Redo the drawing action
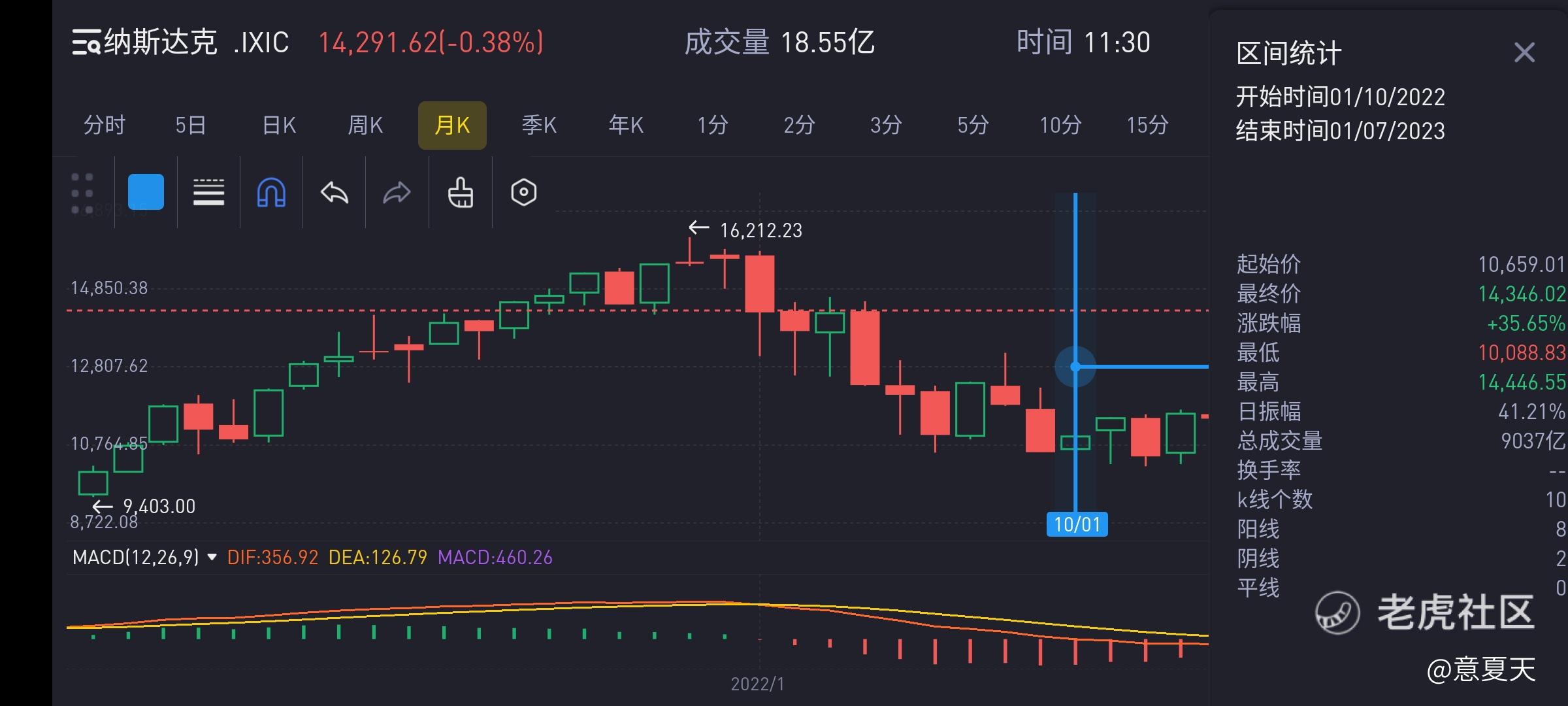The image size is (1568, 706). 397,192
